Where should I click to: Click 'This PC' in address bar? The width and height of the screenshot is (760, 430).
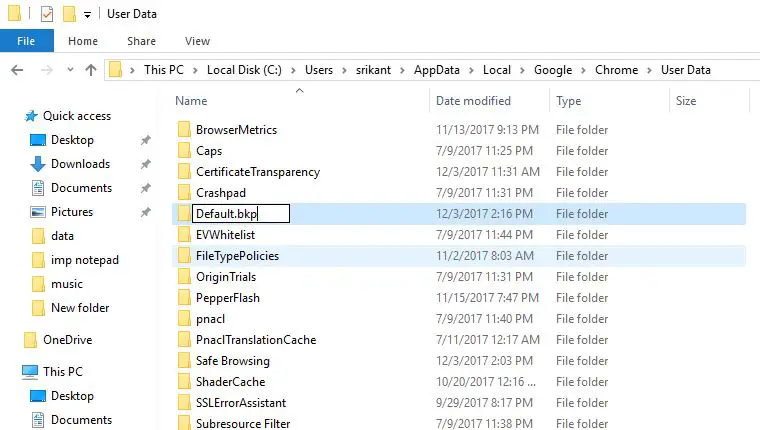pos(164,70)
